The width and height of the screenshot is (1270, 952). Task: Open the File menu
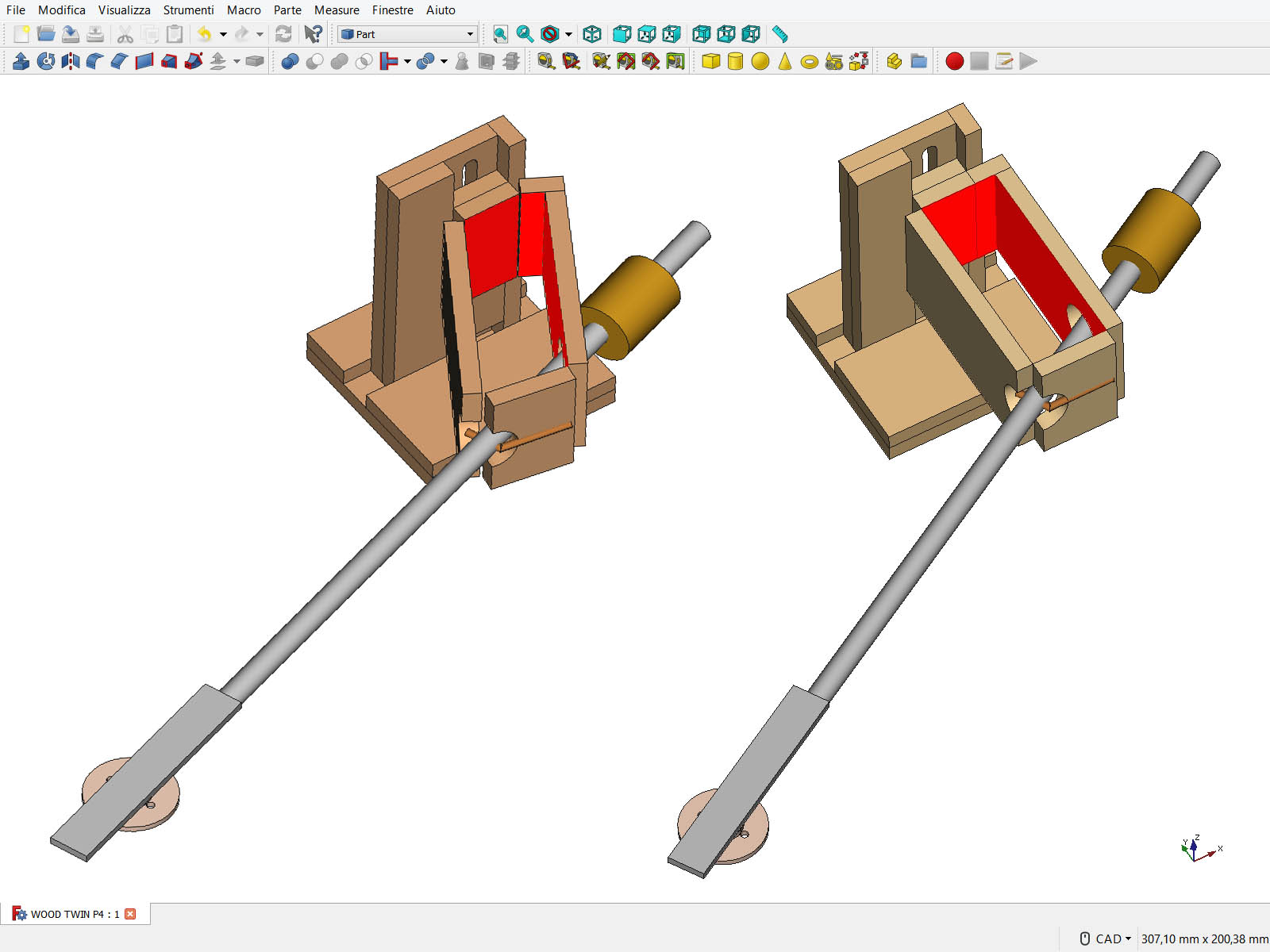pos(16,10)
